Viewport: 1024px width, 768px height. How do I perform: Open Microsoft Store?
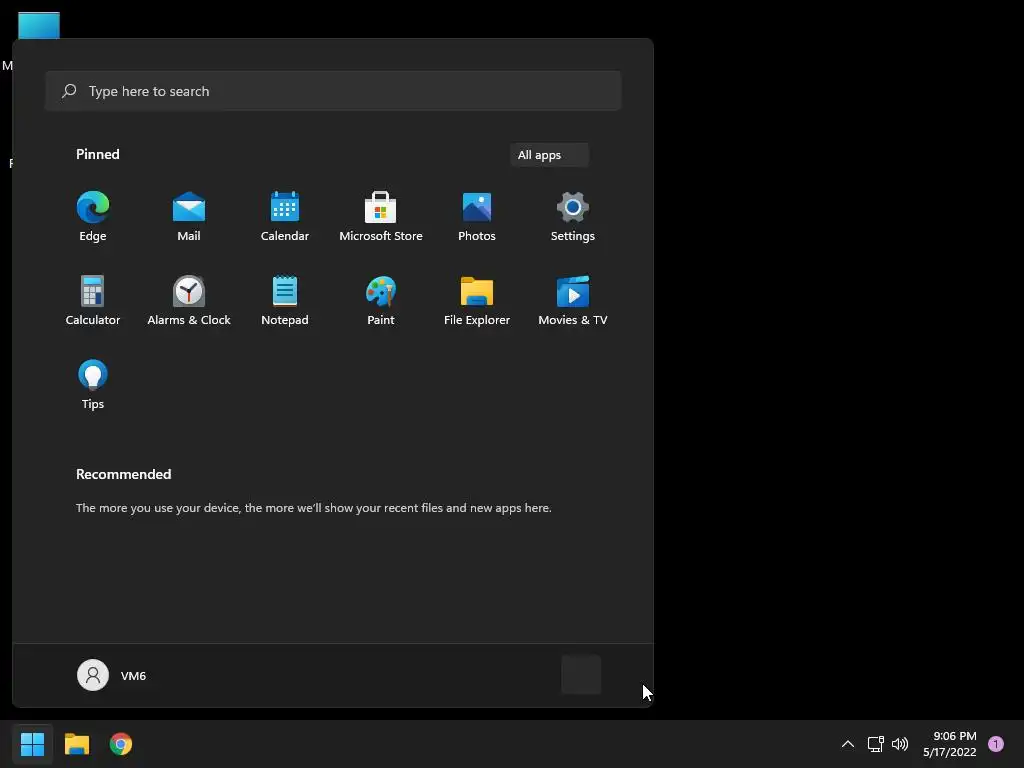point(381,217)
